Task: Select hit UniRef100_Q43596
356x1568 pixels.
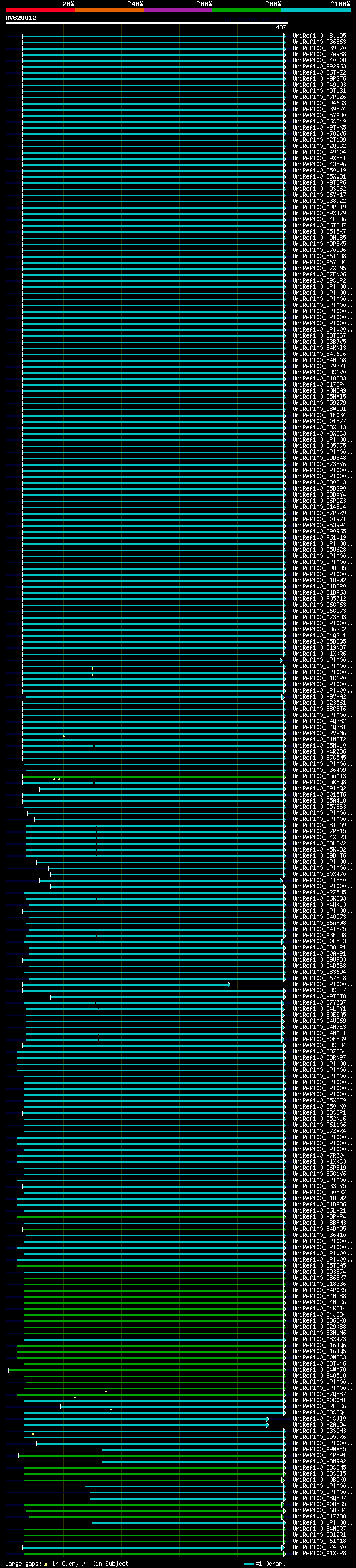Action: (x=319, y=164)
